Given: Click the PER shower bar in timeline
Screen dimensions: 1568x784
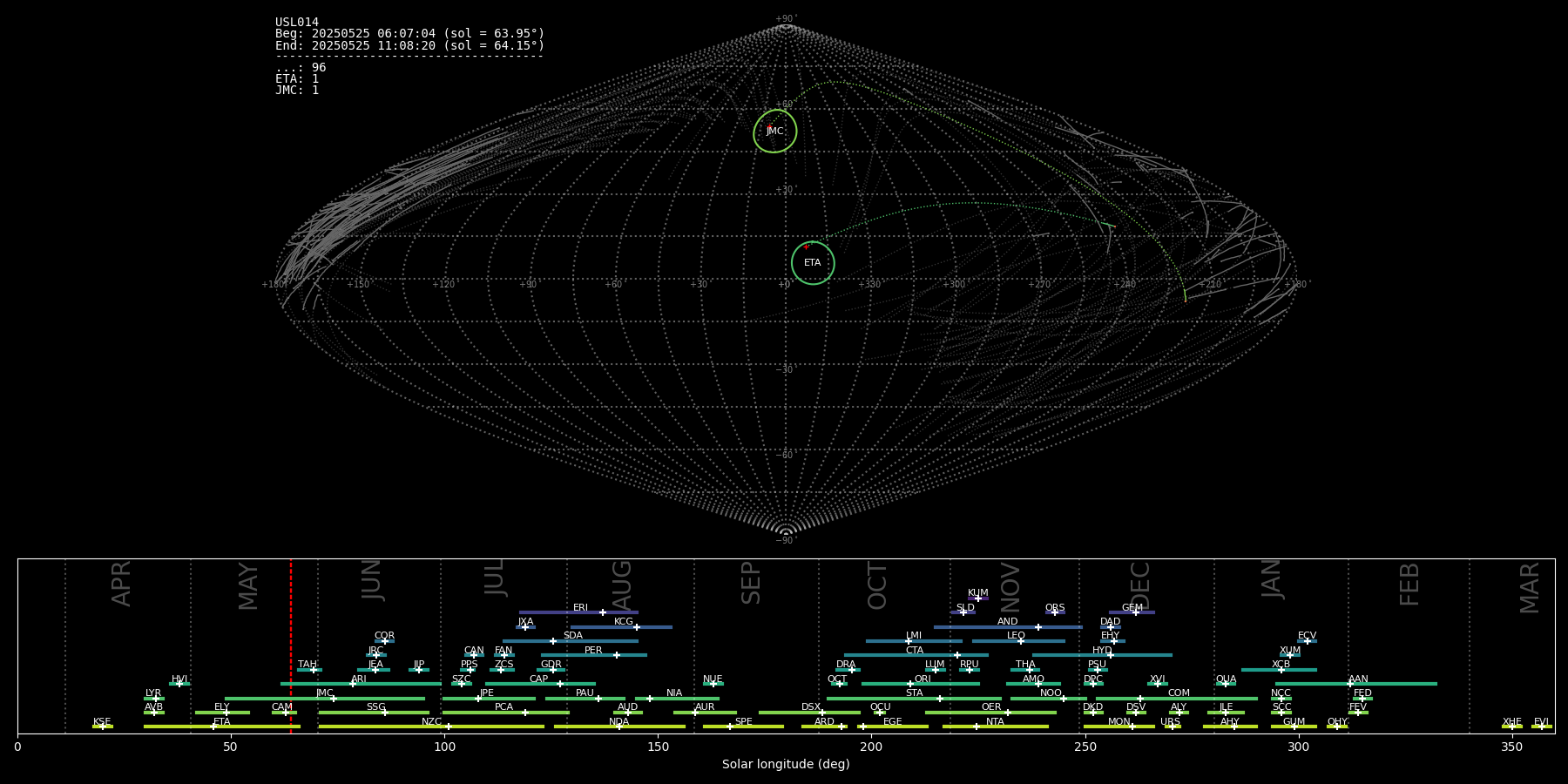Looking at the screenshot, I should (594, 655).
